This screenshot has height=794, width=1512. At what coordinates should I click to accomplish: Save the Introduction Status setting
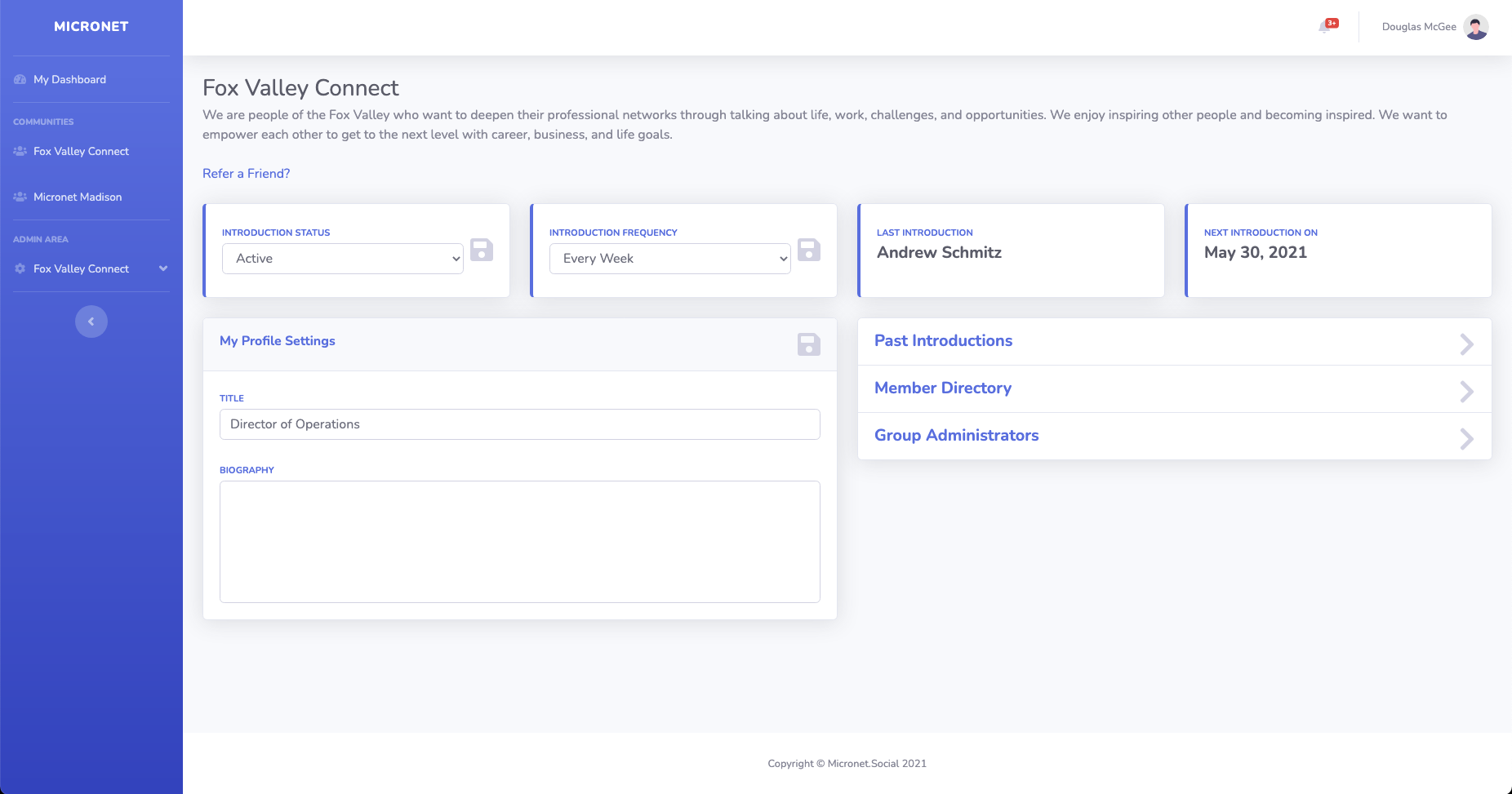pyautogui.click(x=482, y=250)
